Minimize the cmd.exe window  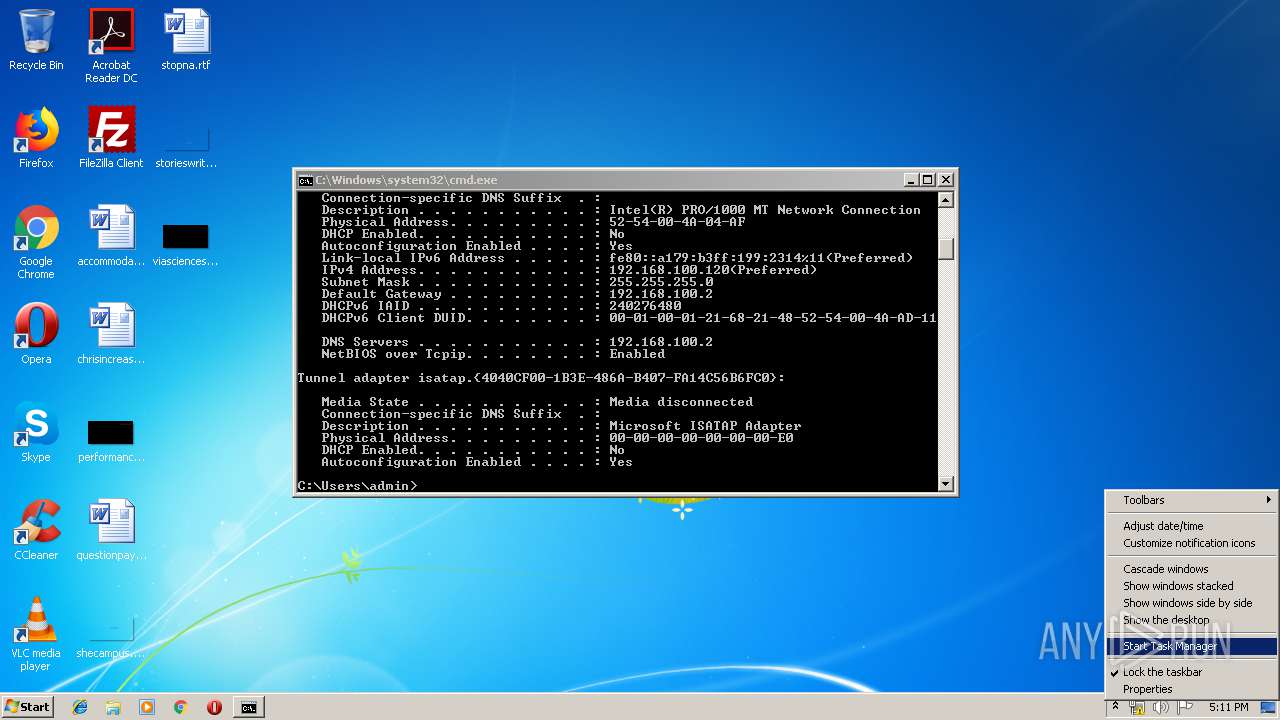coord(911,180)
